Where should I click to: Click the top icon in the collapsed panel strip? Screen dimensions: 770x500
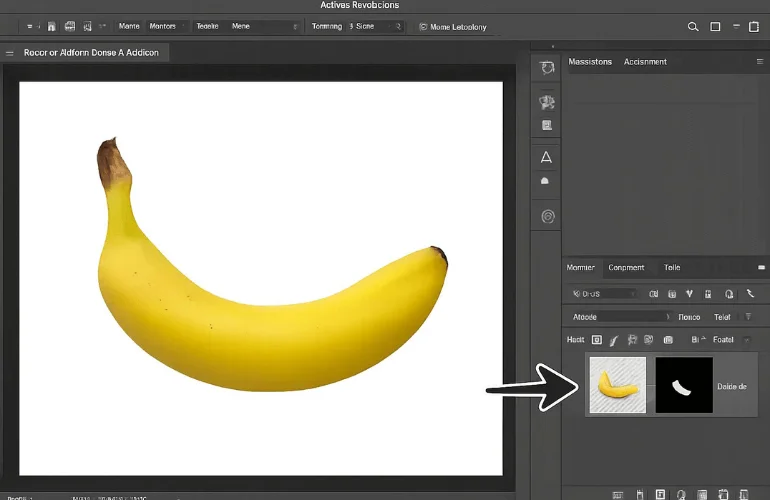pos(547,67)
